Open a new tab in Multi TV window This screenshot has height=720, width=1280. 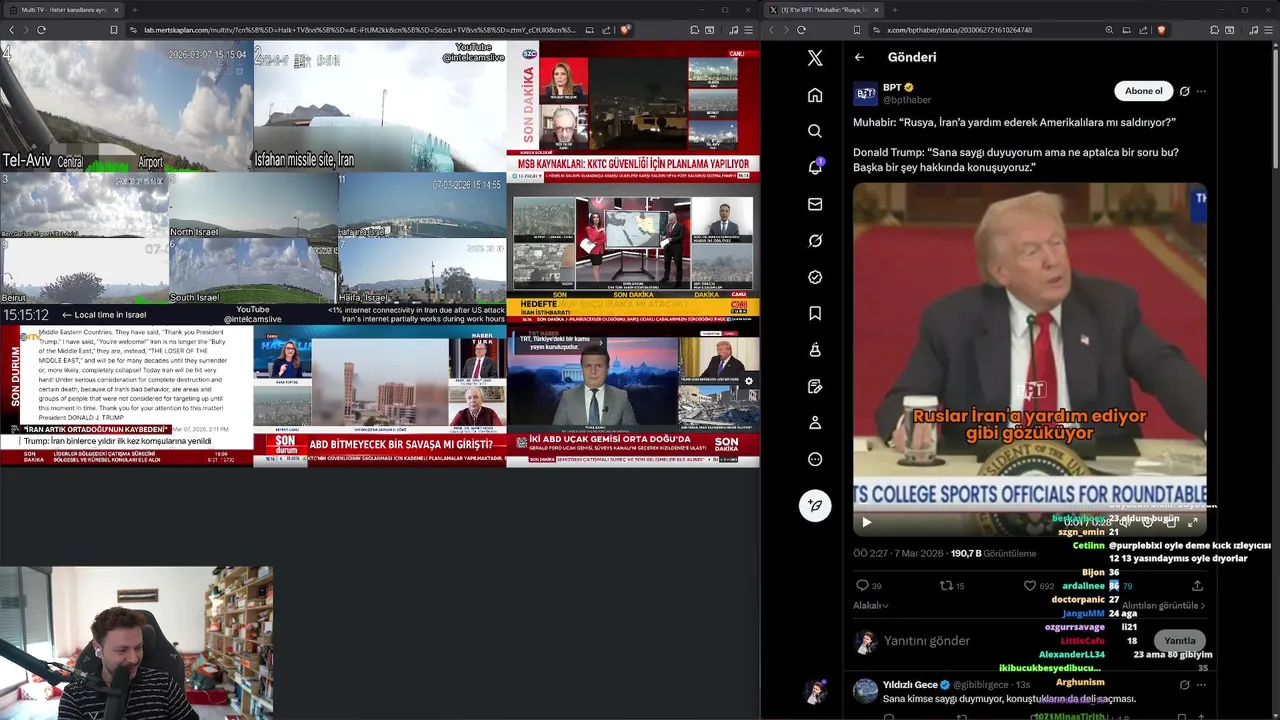tap(135, 10)
